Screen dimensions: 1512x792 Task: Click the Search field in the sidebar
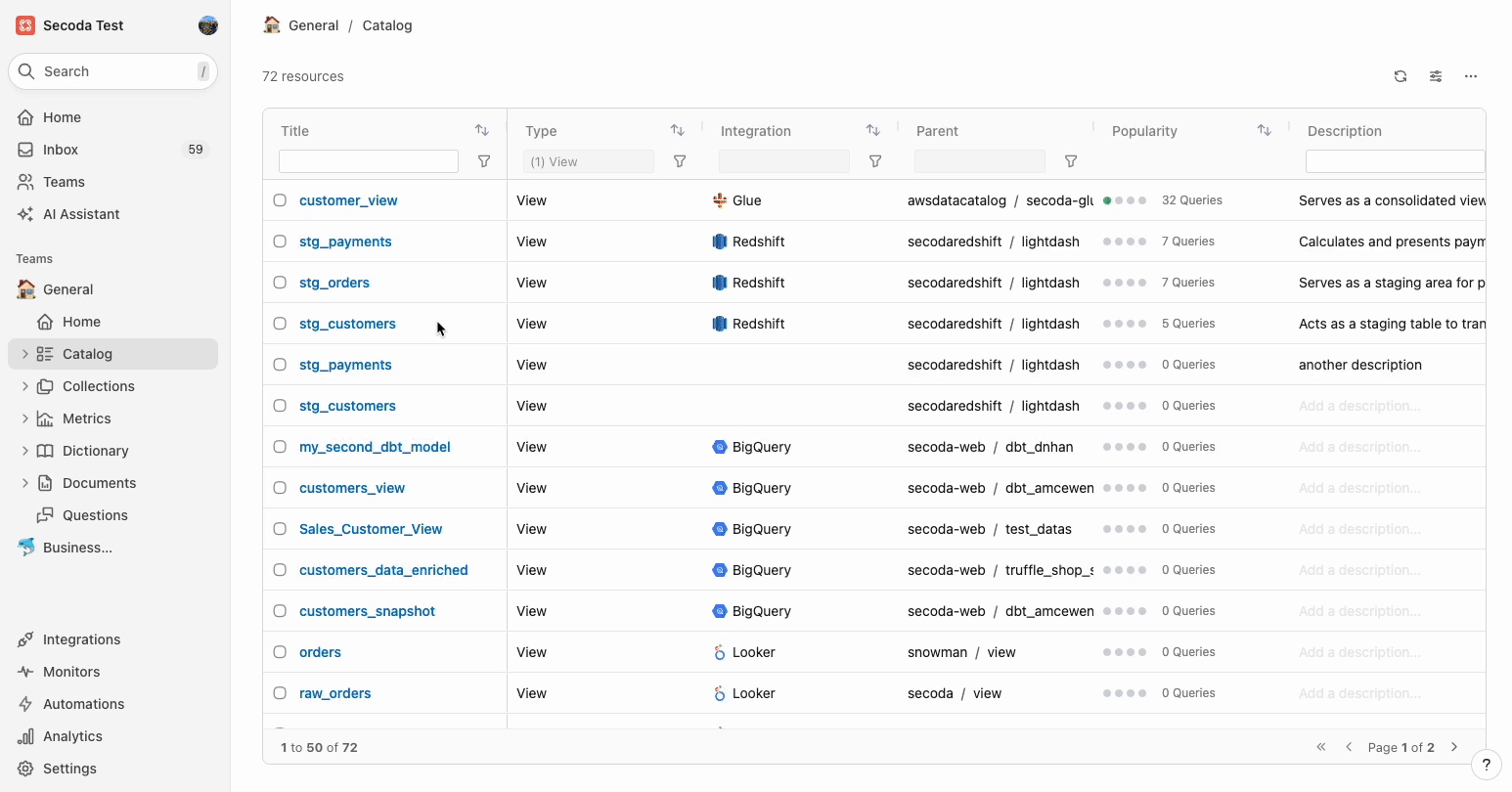112,71
